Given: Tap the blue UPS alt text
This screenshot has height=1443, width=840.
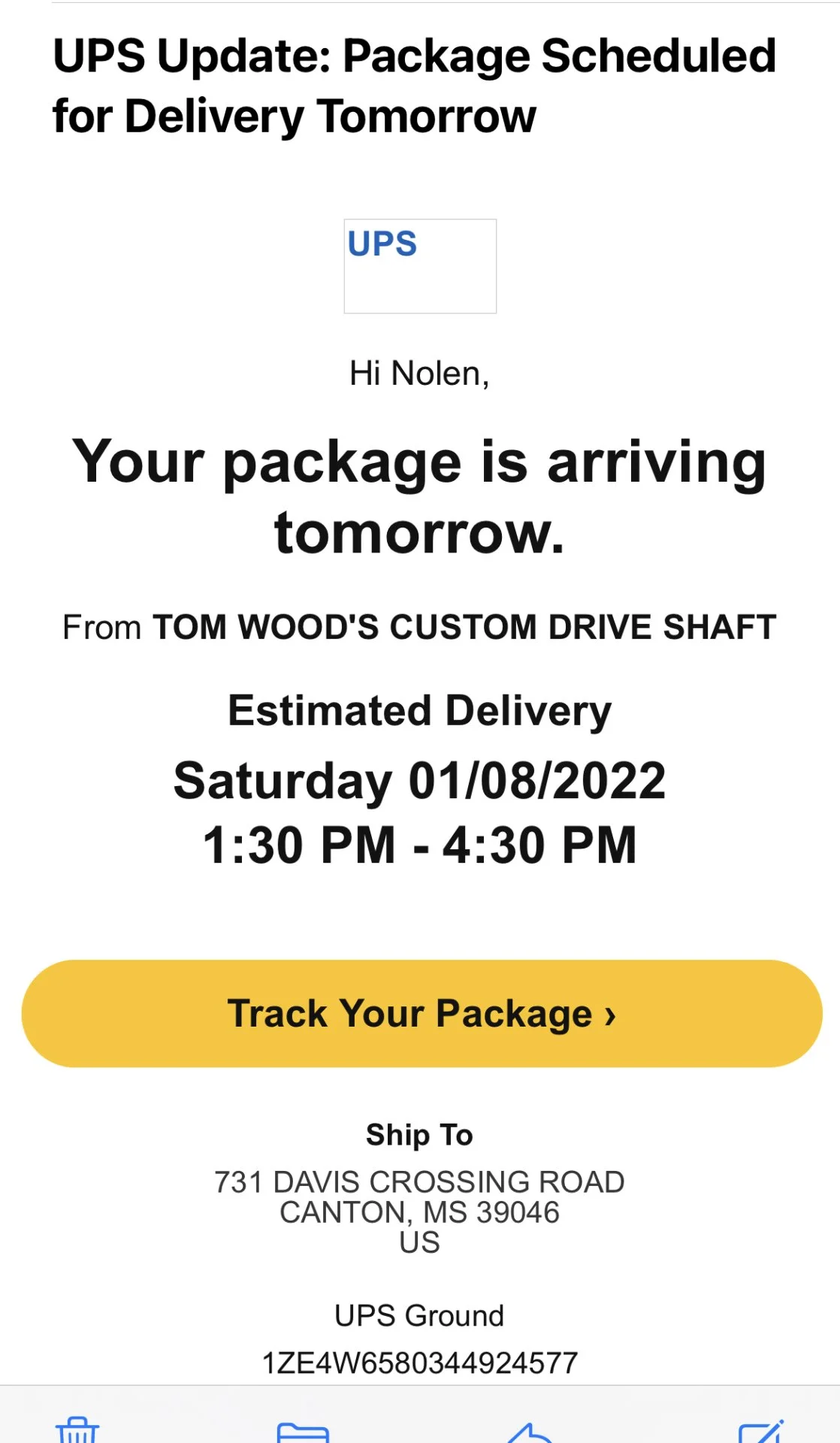Looking at the screenshot, I should pos(382,244).
